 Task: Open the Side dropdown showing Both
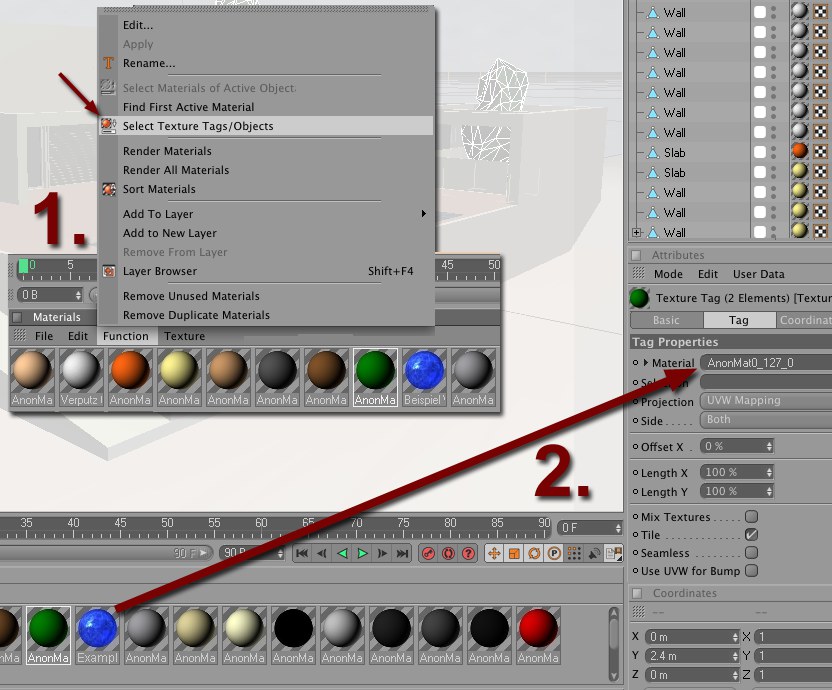coord(765,420)
